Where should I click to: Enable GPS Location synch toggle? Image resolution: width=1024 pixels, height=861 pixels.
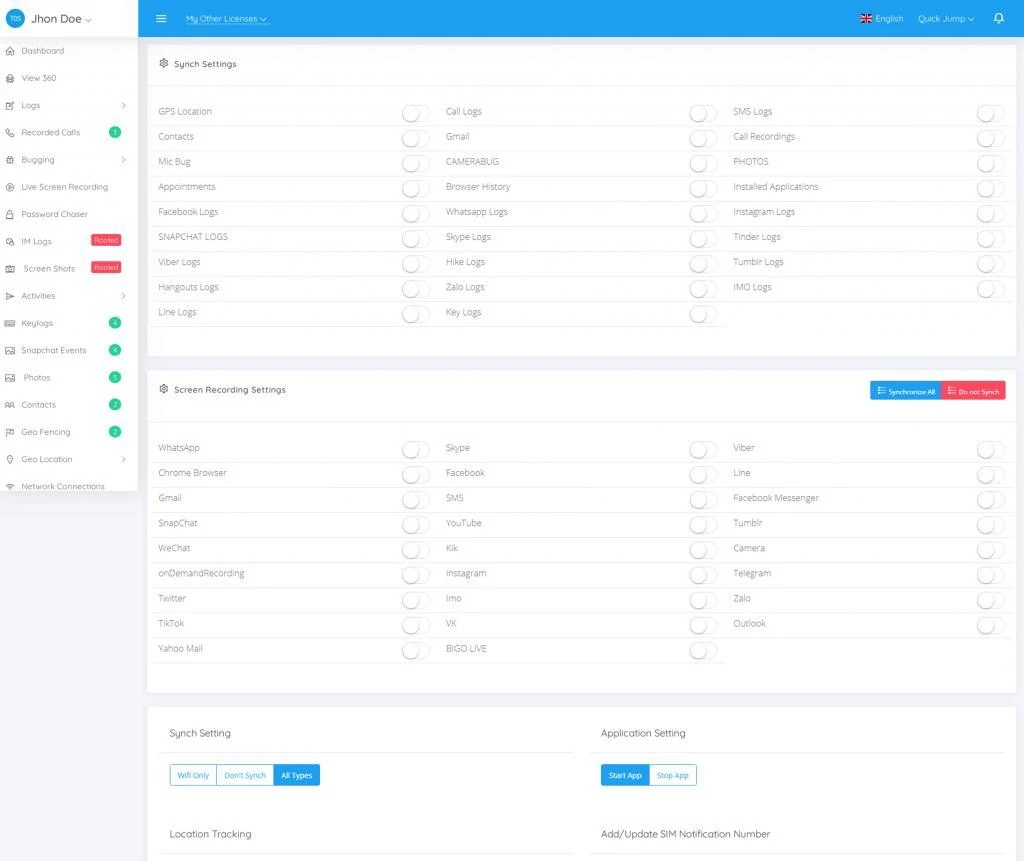pos(415,113)
